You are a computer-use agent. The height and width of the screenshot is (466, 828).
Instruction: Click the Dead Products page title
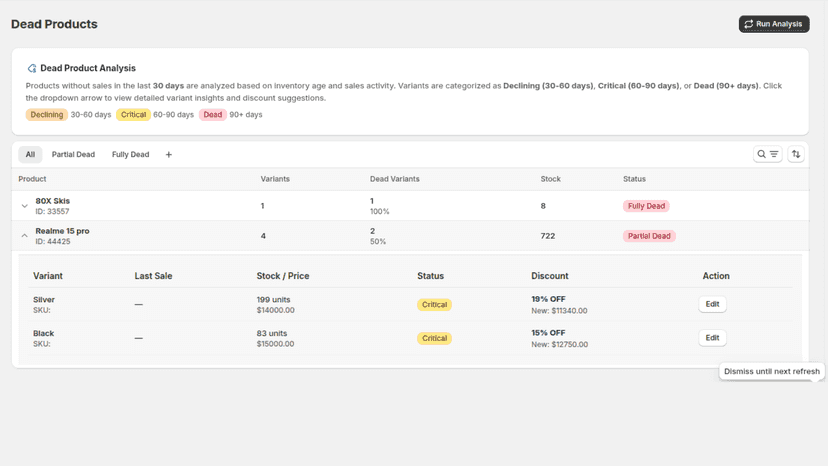point(54,24)
